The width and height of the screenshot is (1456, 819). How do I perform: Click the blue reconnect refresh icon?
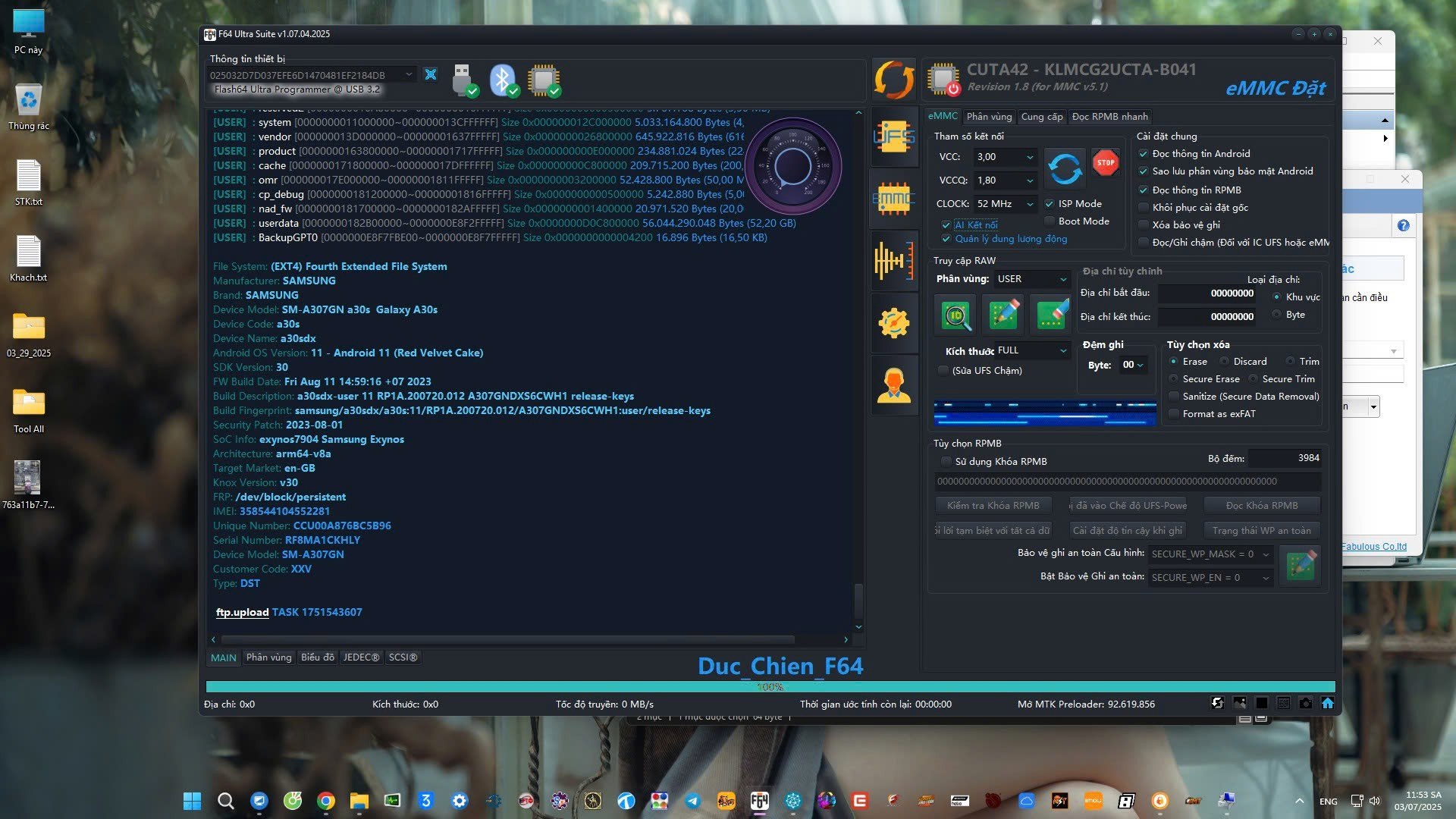click(x=1065, y=168)
